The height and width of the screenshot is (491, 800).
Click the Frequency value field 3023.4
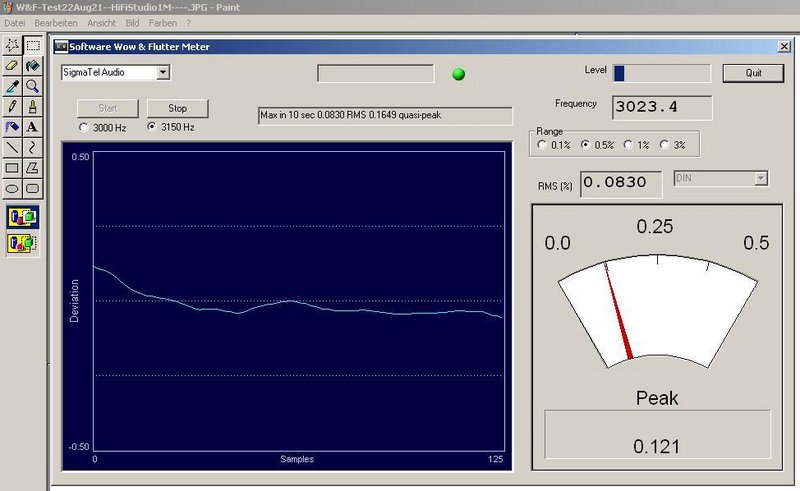tap(662, 107)
